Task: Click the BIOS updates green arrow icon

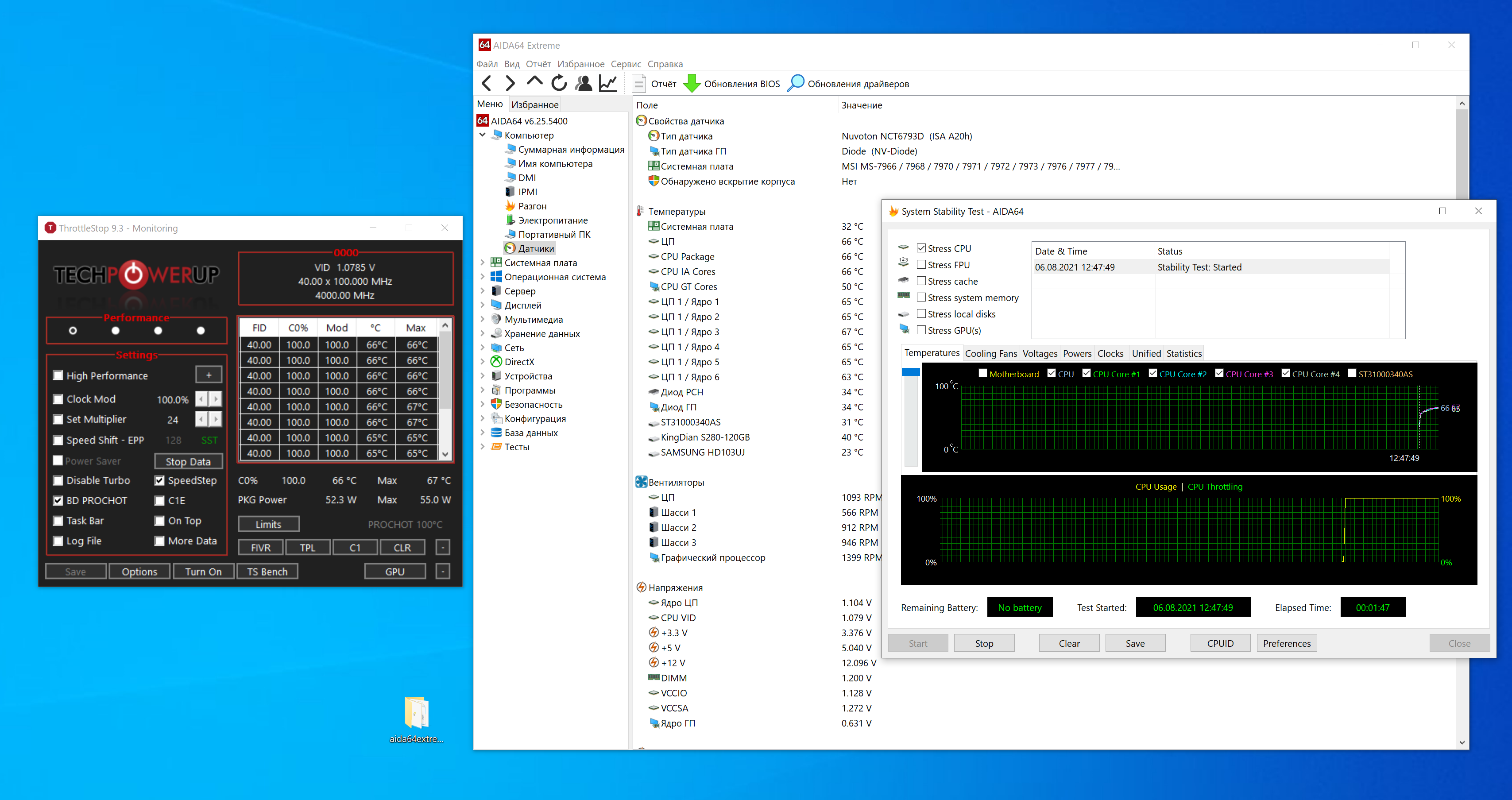Action: (x=692, y=84)
